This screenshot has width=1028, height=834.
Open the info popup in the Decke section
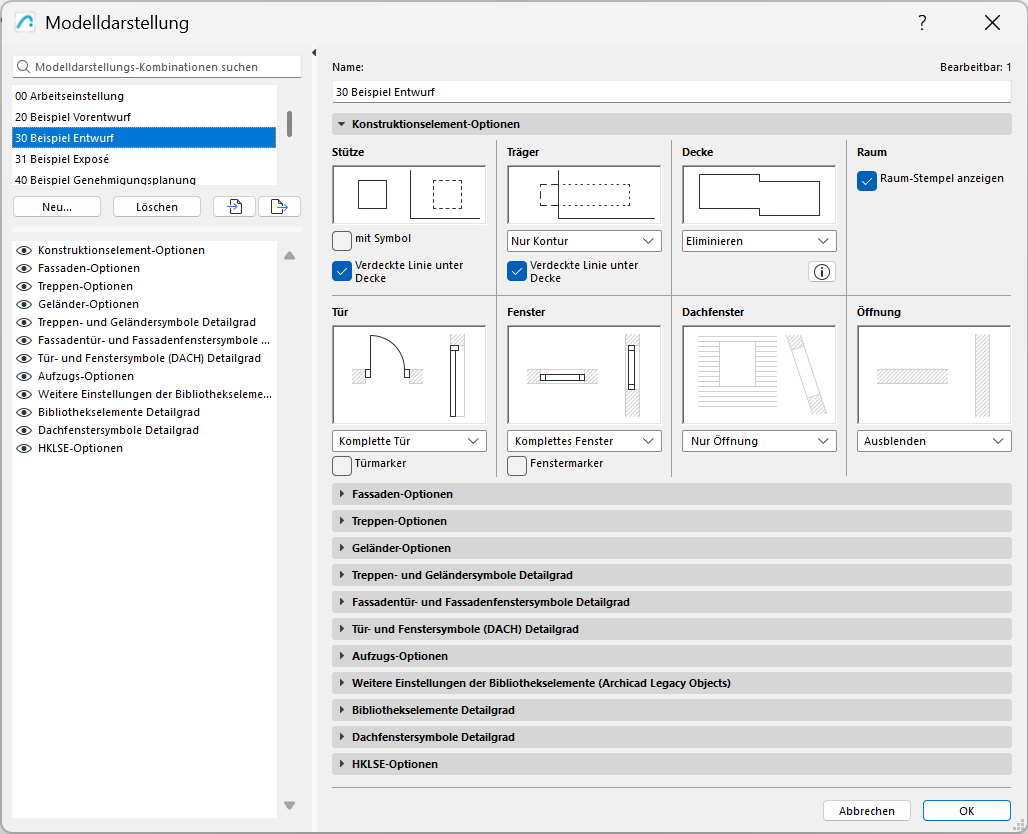[x=821, y=271]
